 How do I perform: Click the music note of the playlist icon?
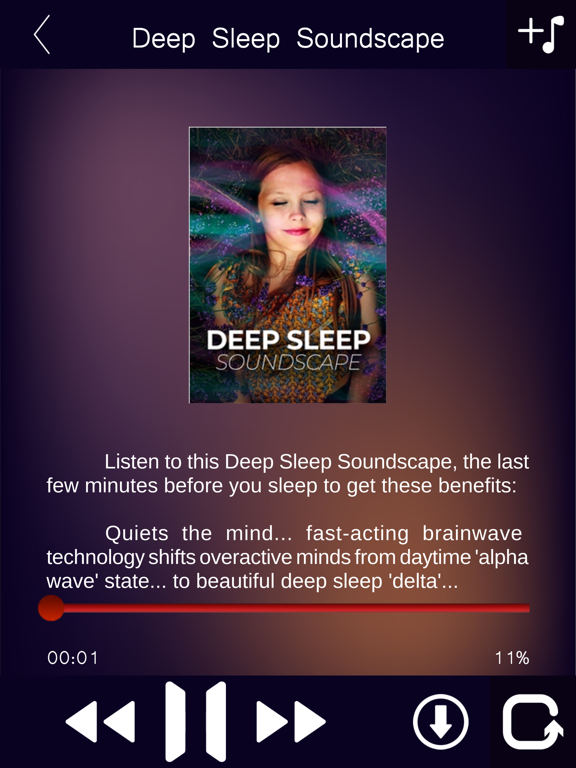(553, 34)
